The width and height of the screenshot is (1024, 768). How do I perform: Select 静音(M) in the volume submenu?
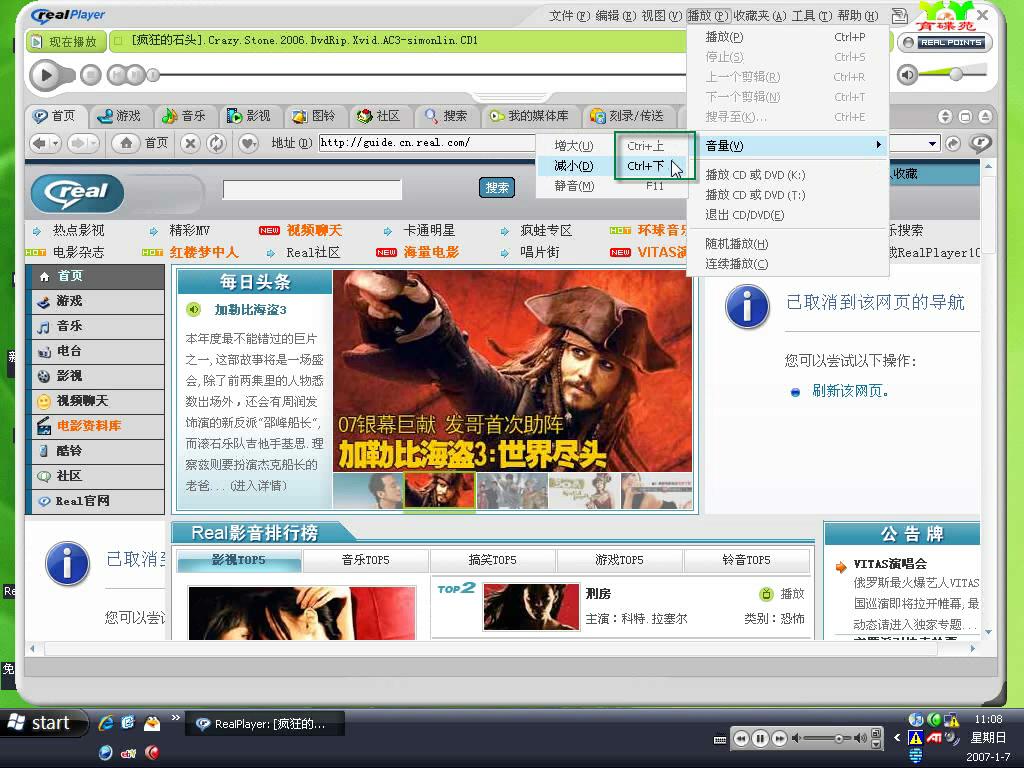pos(611,186)
